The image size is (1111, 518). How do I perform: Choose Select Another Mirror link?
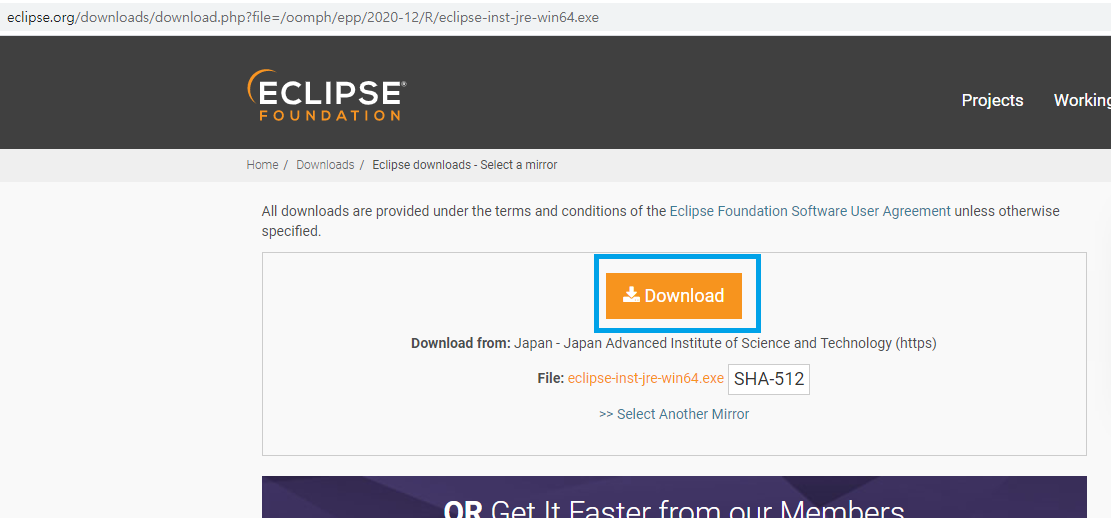pyautogui.click(x=674, y=414)
